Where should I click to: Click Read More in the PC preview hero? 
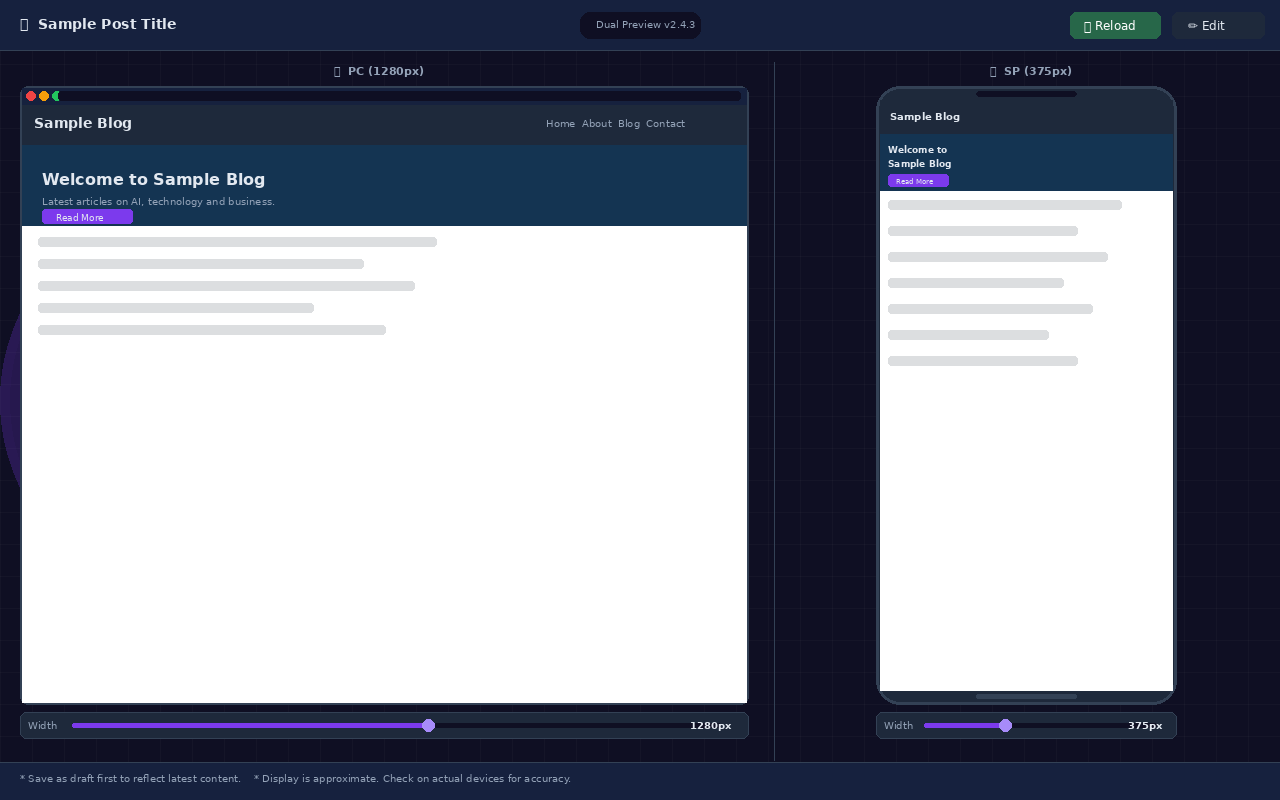(x=87, y=217)
